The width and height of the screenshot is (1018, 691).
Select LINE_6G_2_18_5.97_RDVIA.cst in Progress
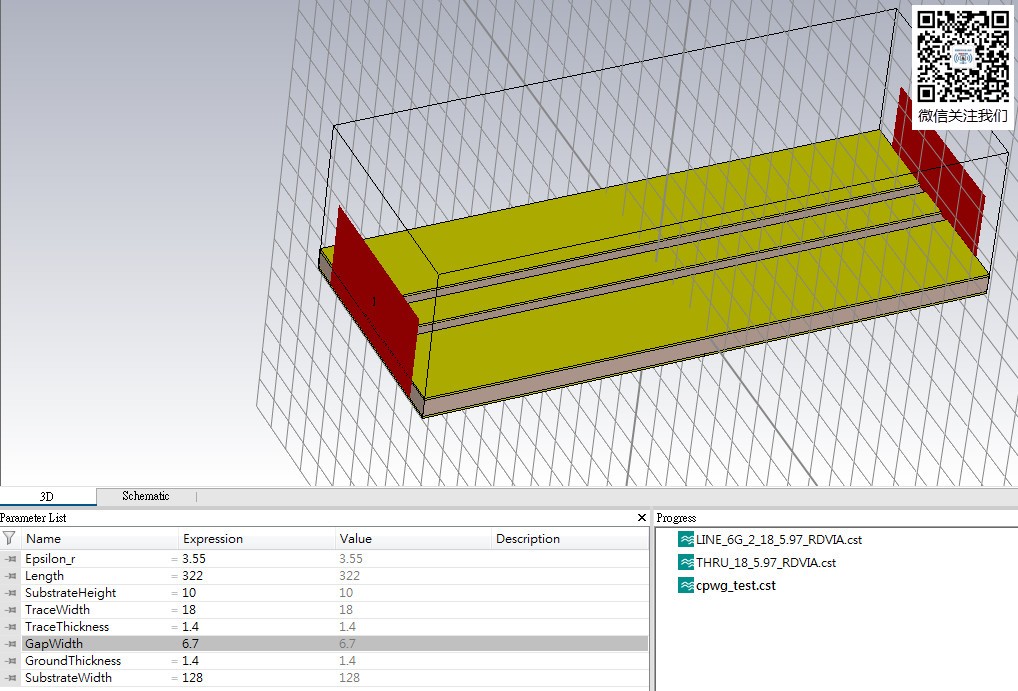click(x=778, y=540)
